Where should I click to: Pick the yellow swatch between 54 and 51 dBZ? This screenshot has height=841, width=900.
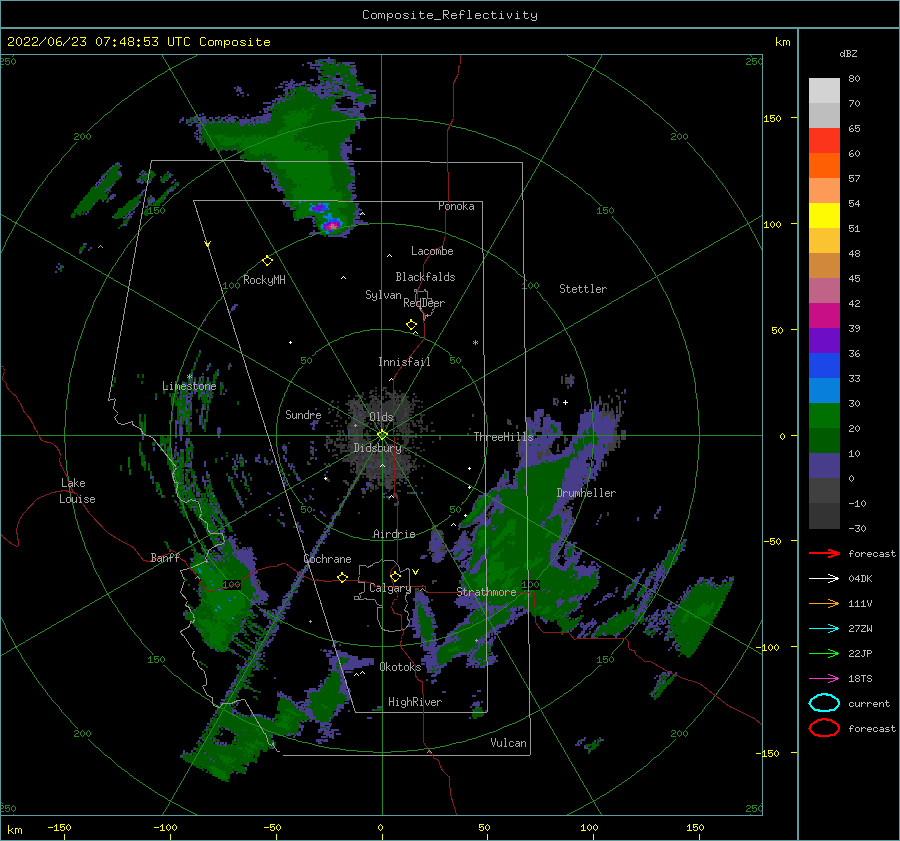[824, 216]
